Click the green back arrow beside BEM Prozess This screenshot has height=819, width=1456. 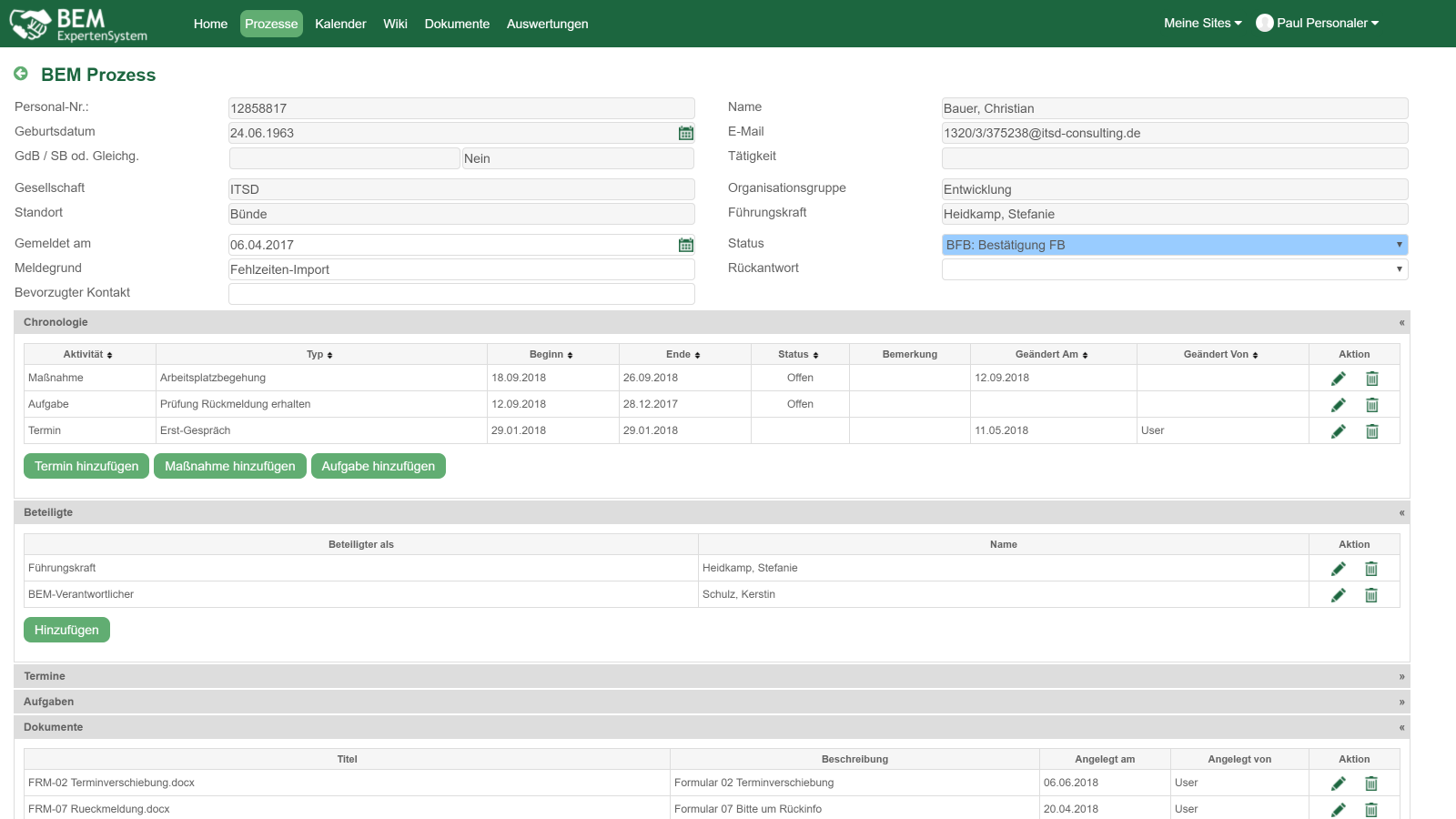(x=21, y=74)
